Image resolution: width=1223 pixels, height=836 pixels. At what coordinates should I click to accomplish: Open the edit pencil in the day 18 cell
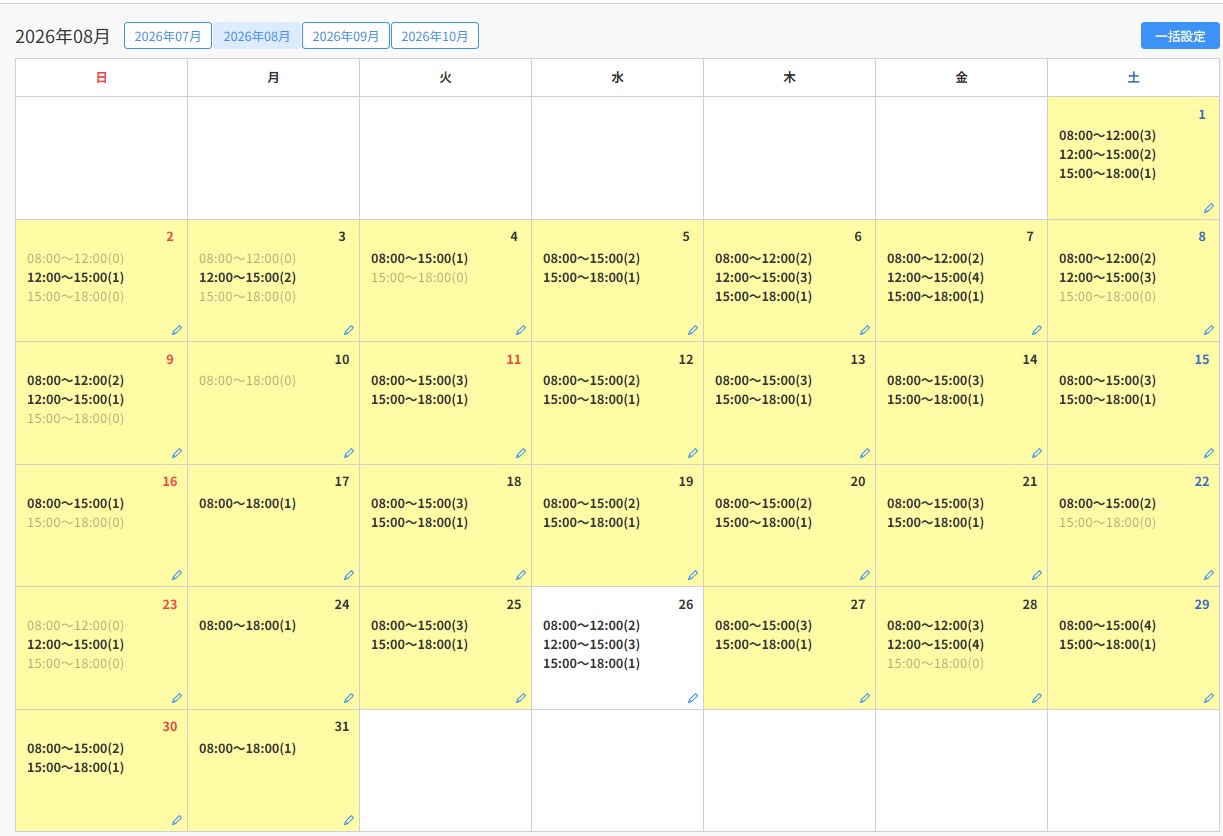[520, 575]
